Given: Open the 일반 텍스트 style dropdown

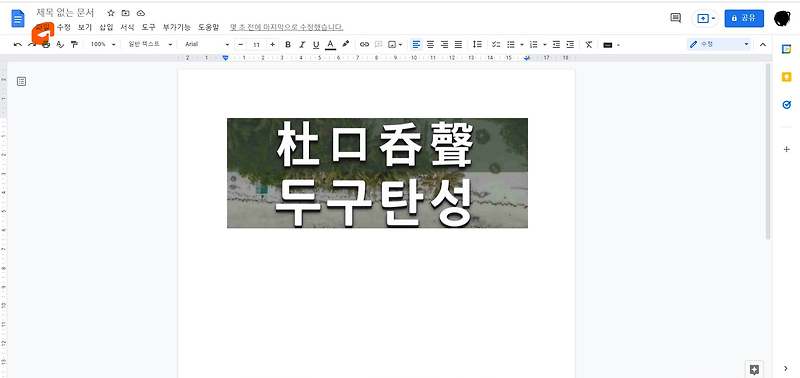Looking at the screenshot, I should (151, 45).
